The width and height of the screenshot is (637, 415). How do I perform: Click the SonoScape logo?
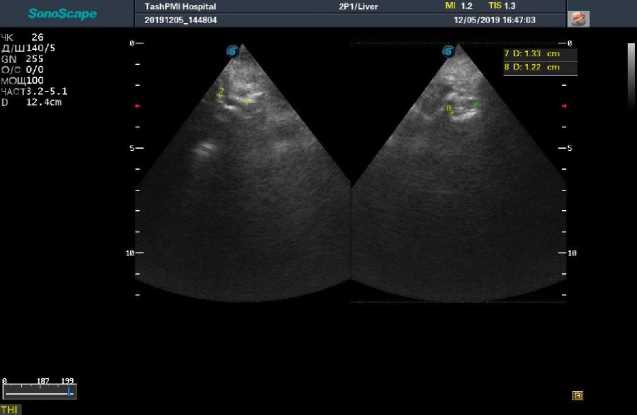[x=62, y=14]
